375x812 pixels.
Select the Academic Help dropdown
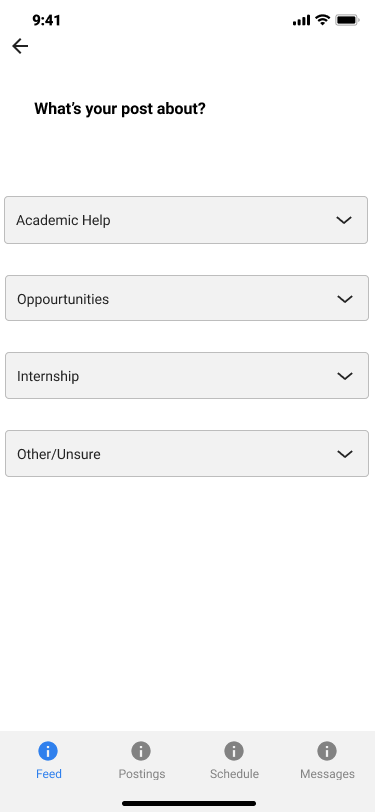pos(186,220)
